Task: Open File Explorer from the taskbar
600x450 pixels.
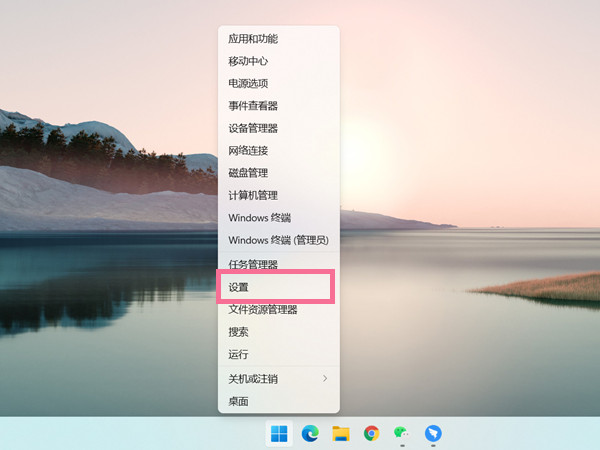Action: coord(341,433)
